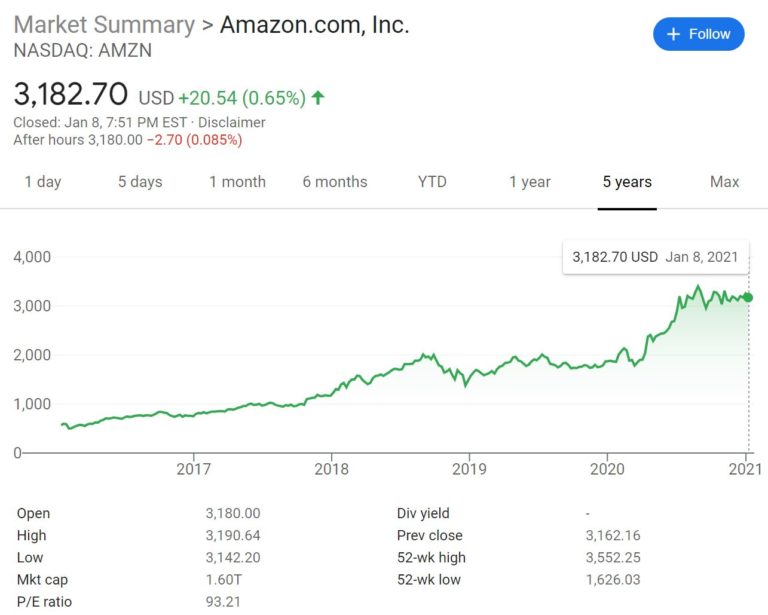Click the 2017 axis label on chart
Screen dimensions: 768x615
tap(193, 469)
